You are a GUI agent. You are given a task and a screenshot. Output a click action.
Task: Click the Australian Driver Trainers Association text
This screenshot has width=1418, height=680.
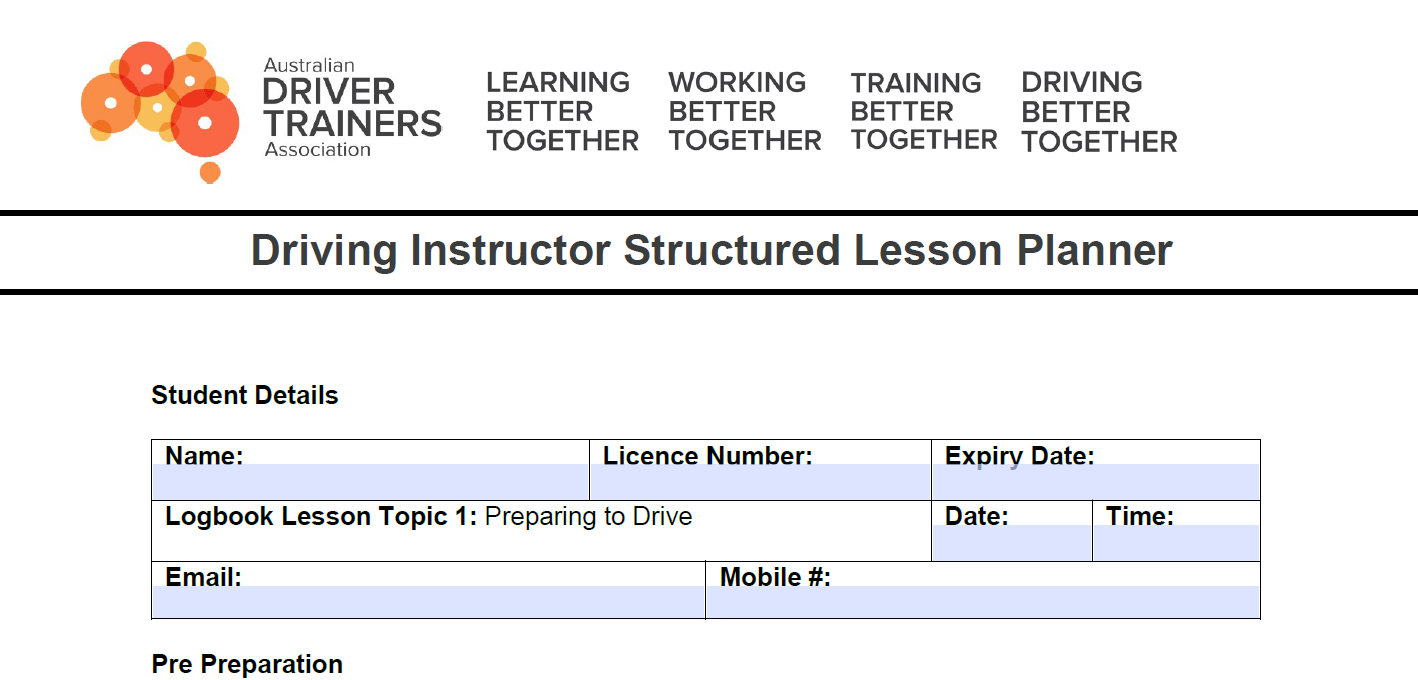pos(352,108)
